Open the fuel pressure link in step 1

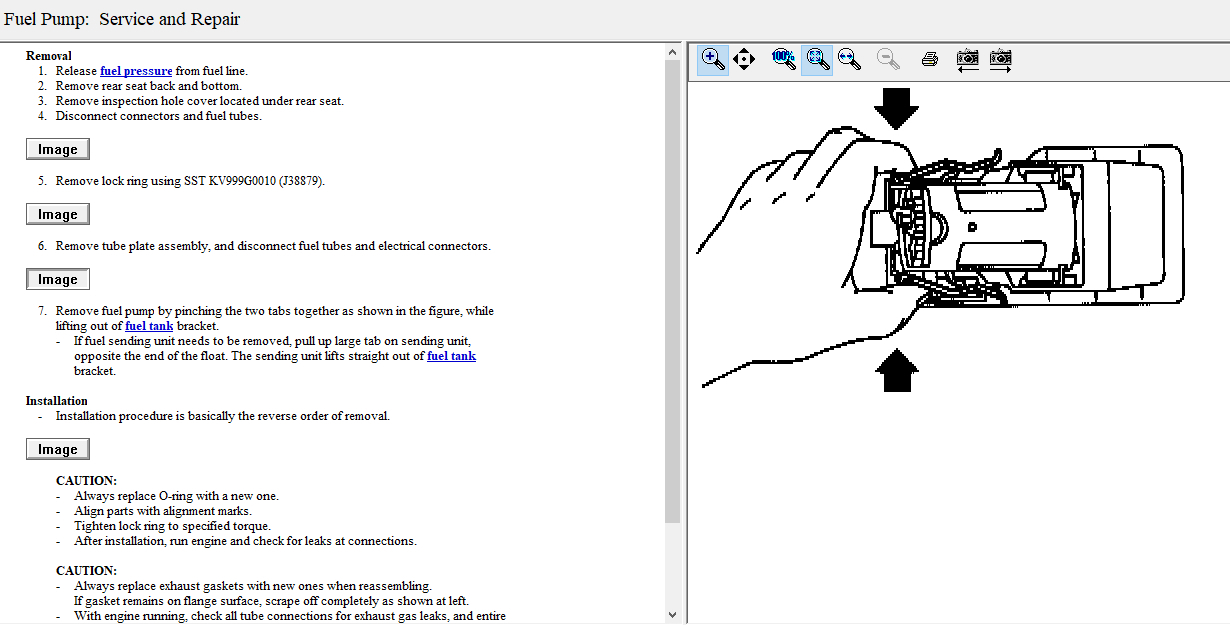click(x=136, y=71)
